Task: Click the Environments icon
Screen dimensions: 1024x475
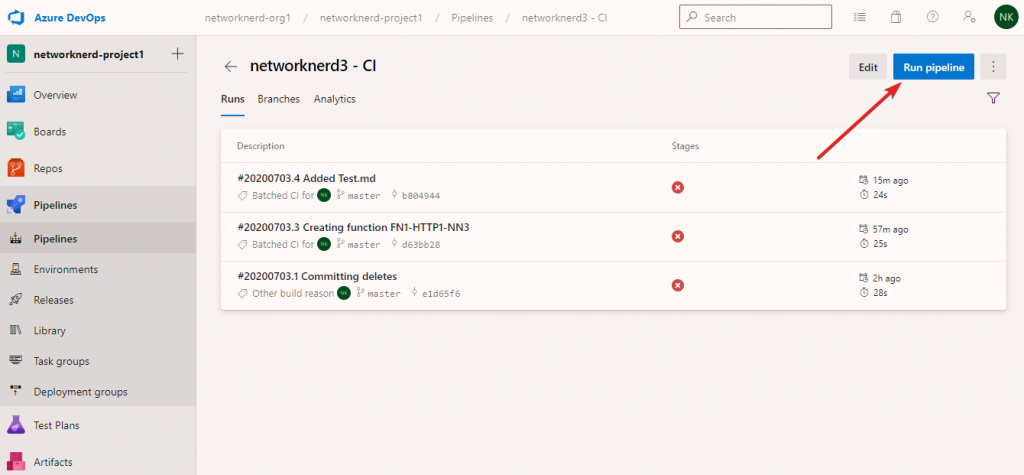Action: click(16, 269)
